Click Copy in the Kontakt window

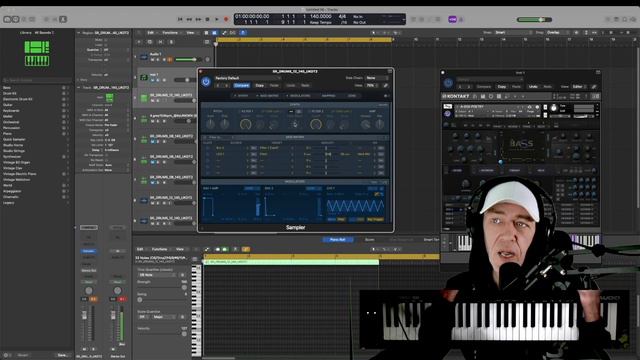(502, 87)
